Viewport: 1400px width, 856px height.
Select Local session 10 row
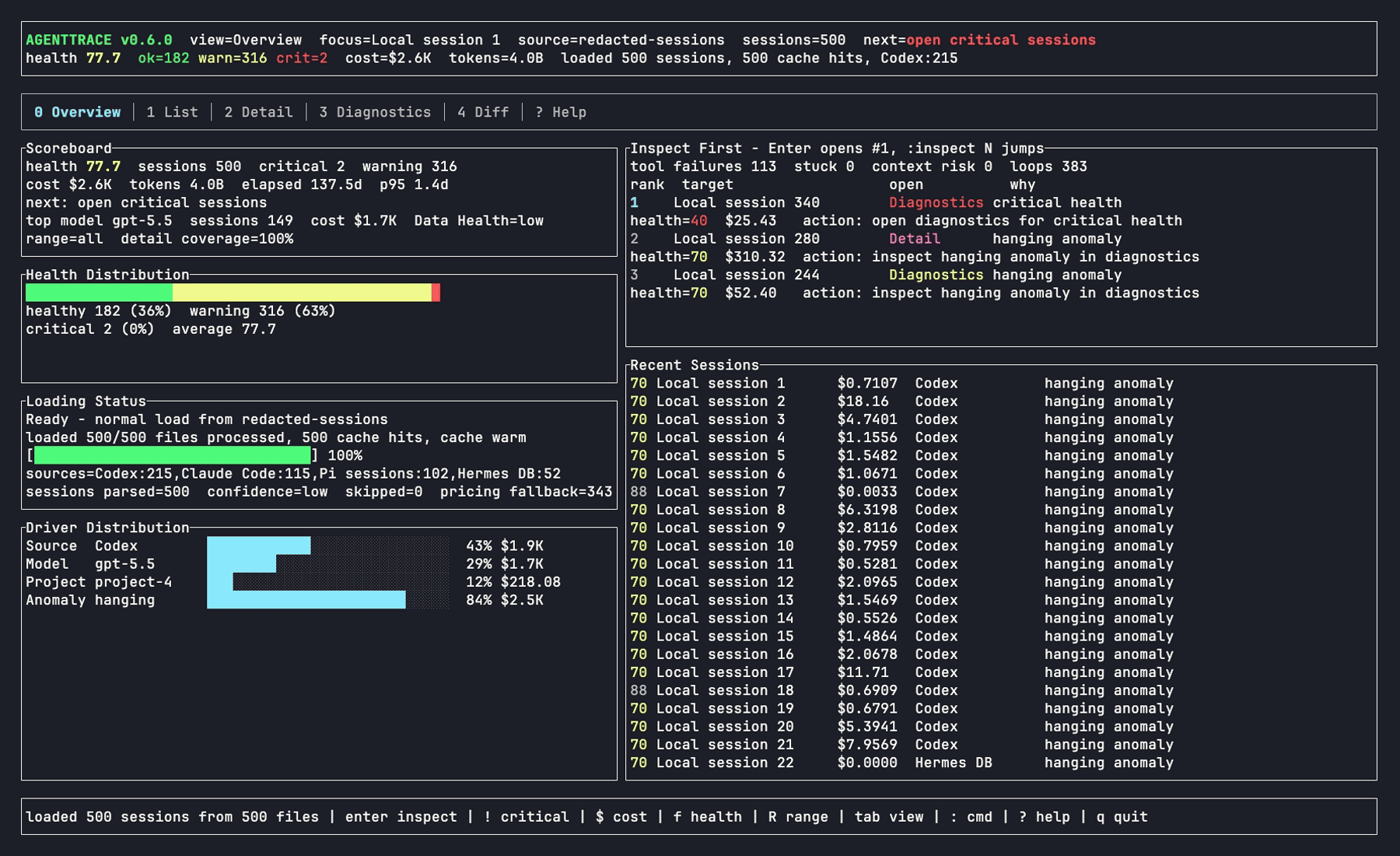[x=902, y=546]
